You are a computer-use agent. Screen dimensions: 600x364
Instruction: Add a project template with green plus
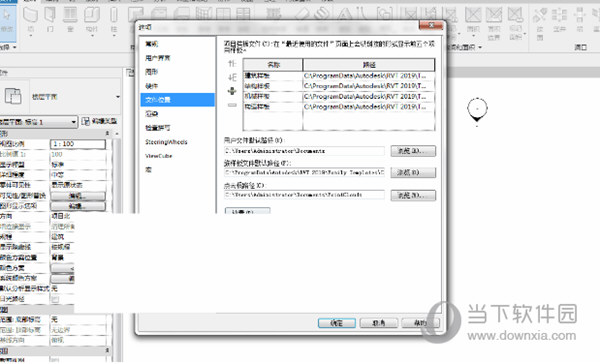click(x=232, y=91)
